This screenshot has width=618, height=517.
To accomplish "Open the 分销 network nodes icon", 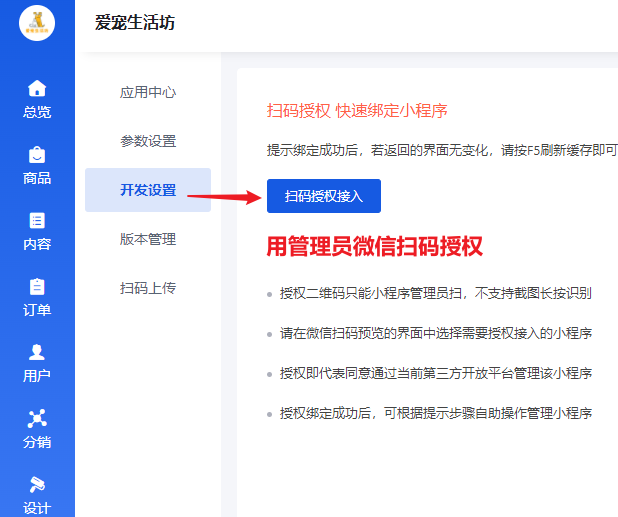I will pyautogui.click(x=37, y=418).
